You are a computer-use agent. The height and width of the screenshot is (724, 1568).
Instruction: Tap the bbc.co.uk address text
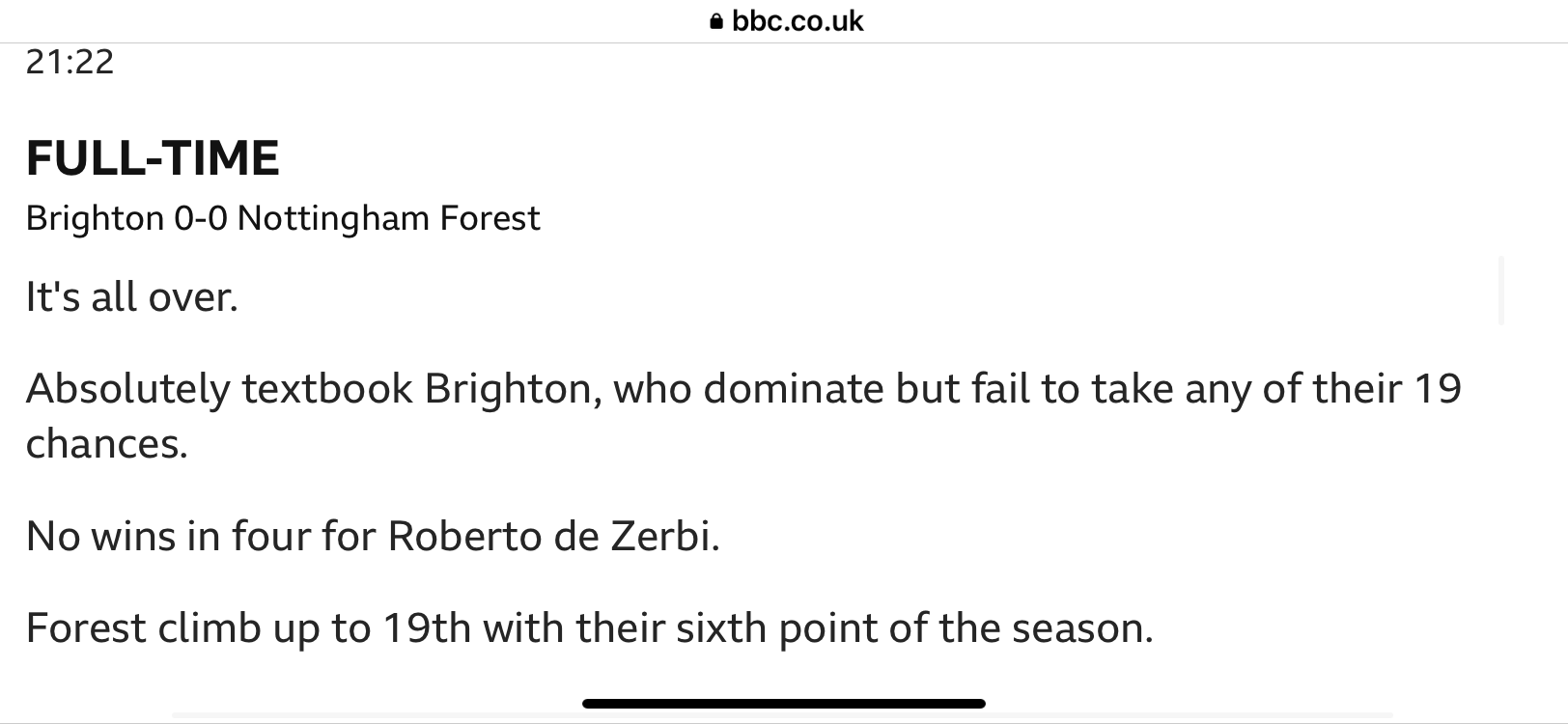[798, 21]
